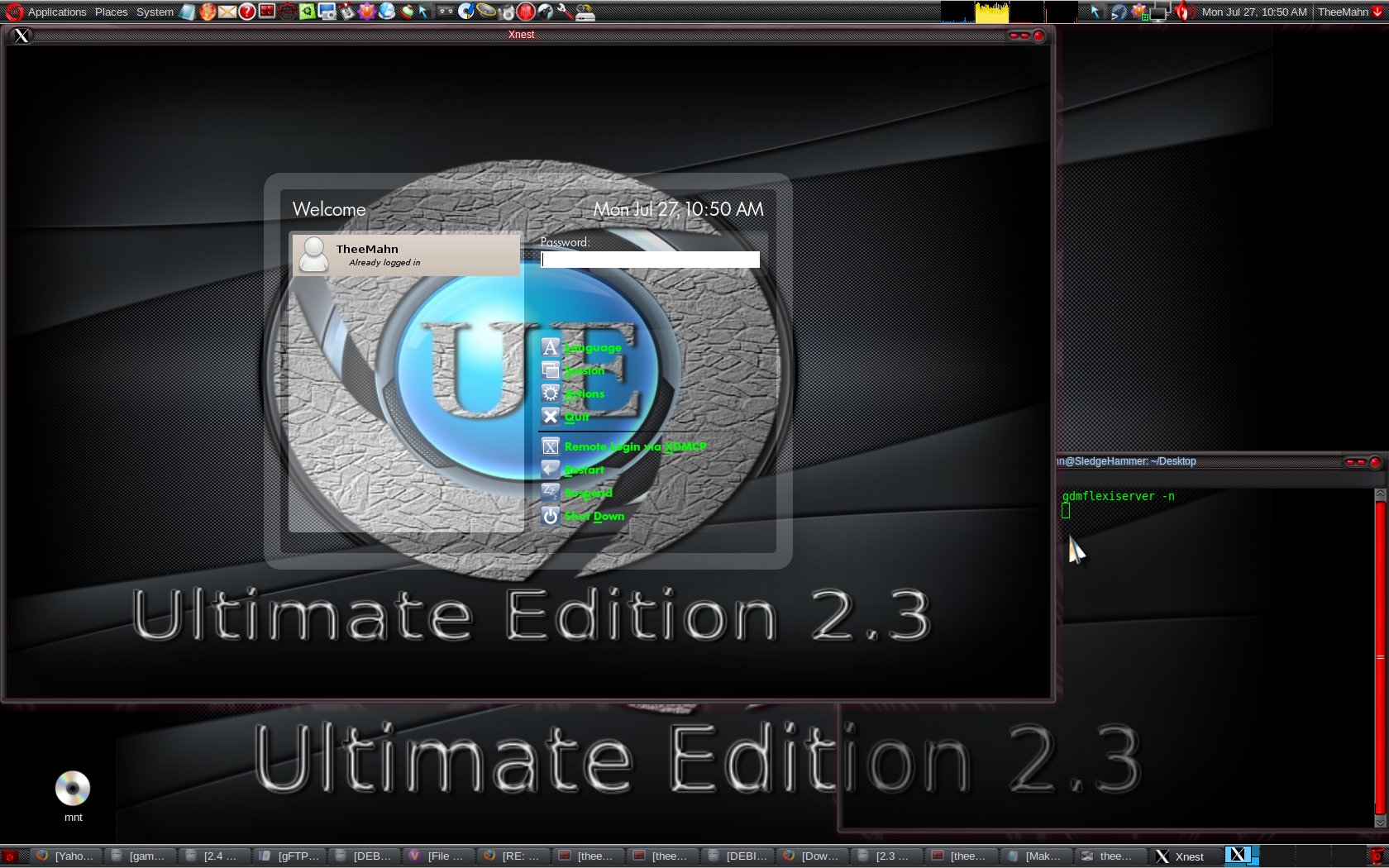Click the wrench tools launcher in top panel

pos(565,12)
